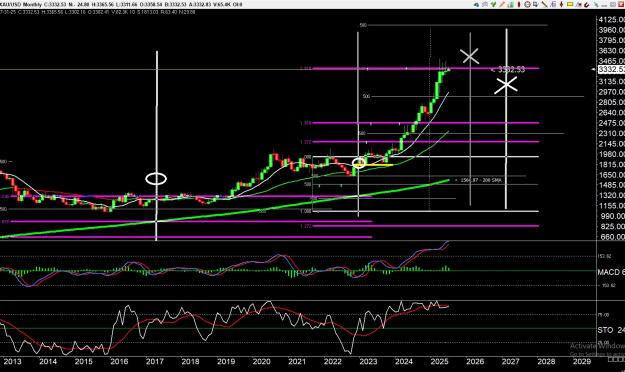
Task: Select the circular crosshair target icon
Action: [x=527, y=4]
